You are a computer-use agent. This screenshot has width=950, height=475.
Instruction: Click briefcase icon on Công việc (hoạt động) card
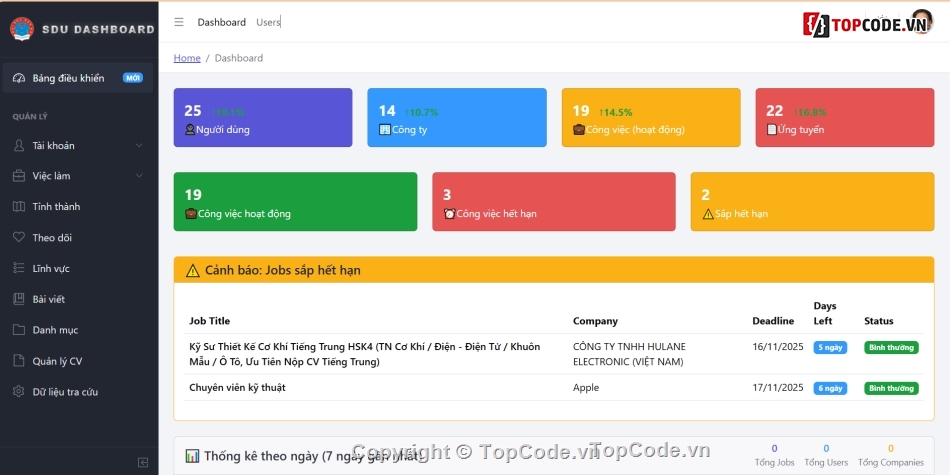click(x=579, y=130)
